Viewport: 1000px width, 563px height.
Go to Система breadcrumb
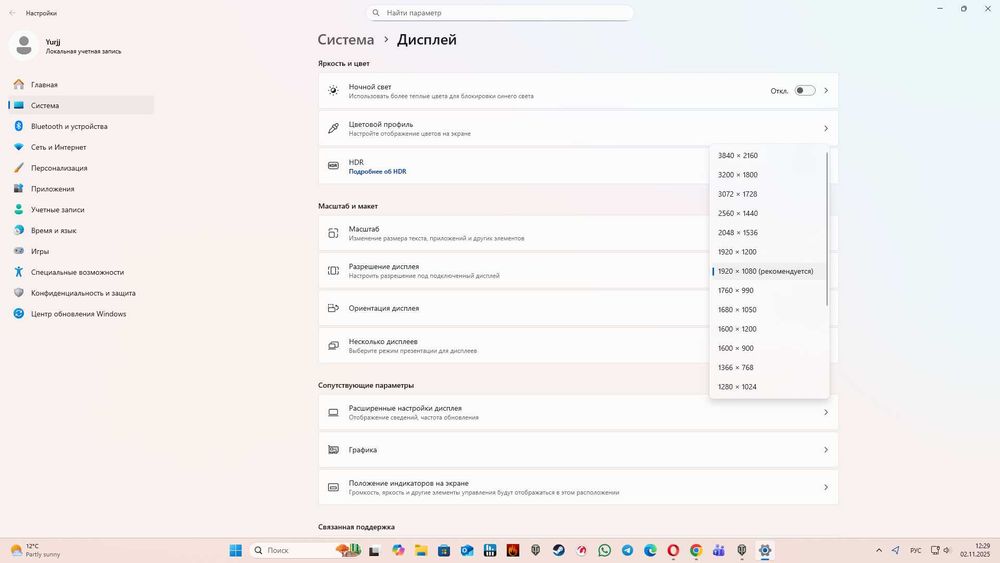coord(346,40)
